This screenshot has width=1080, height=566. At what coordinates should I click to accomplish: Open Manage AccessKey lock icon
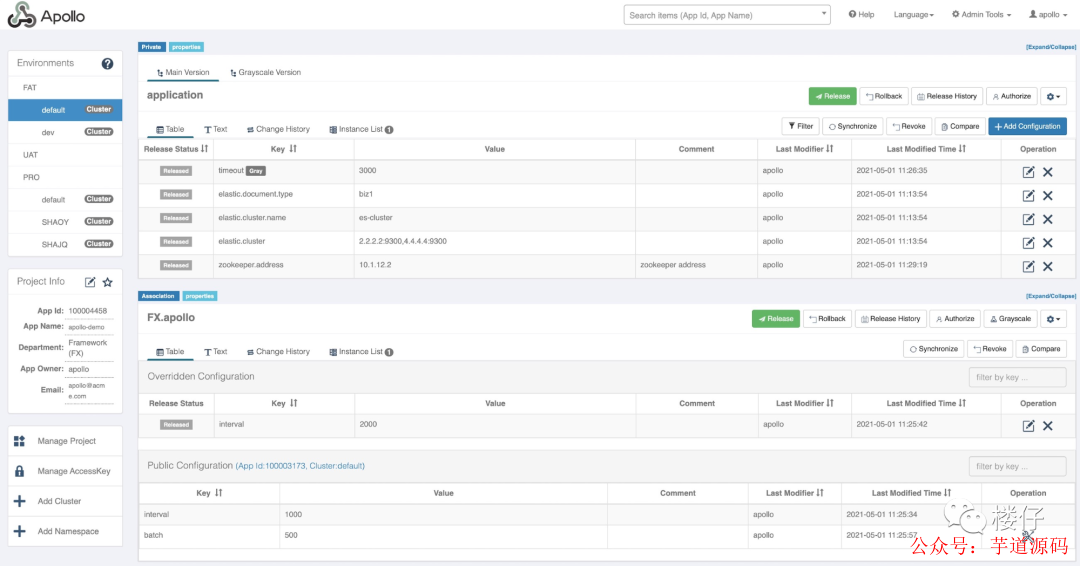19,471
